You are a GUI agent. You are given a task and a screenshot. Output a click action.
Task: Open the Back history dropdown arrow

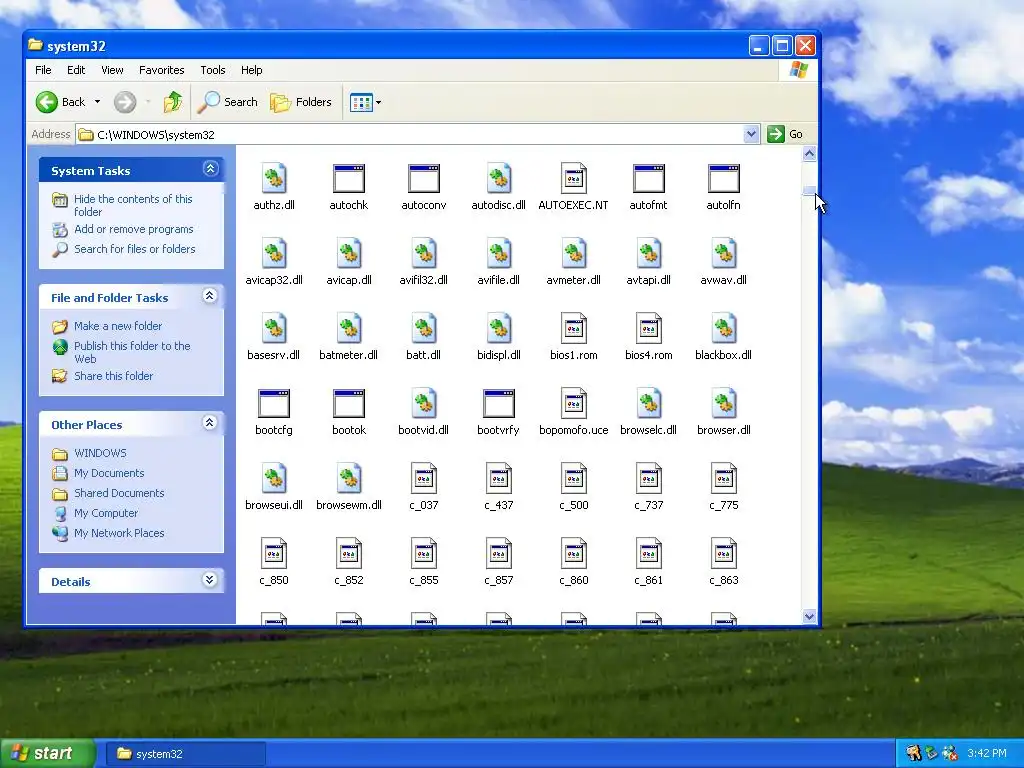97,102
